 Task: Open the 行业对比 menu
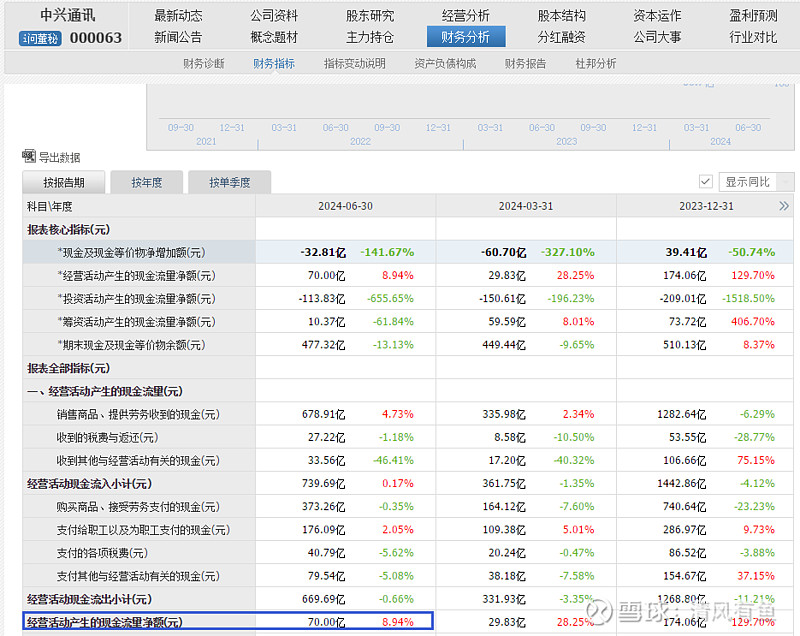753,37
